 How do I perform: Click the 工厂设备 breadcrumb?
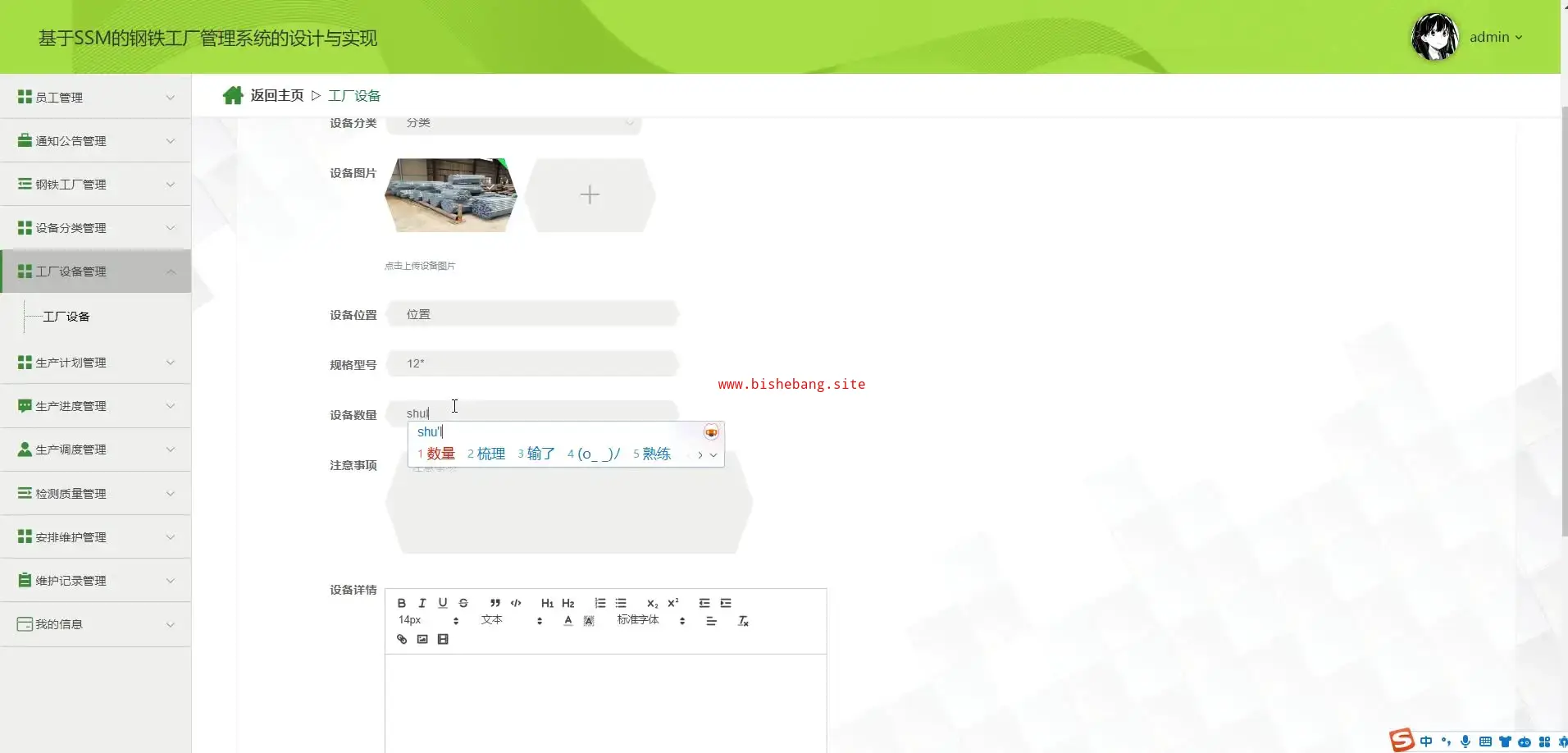(x=354, y=96)
